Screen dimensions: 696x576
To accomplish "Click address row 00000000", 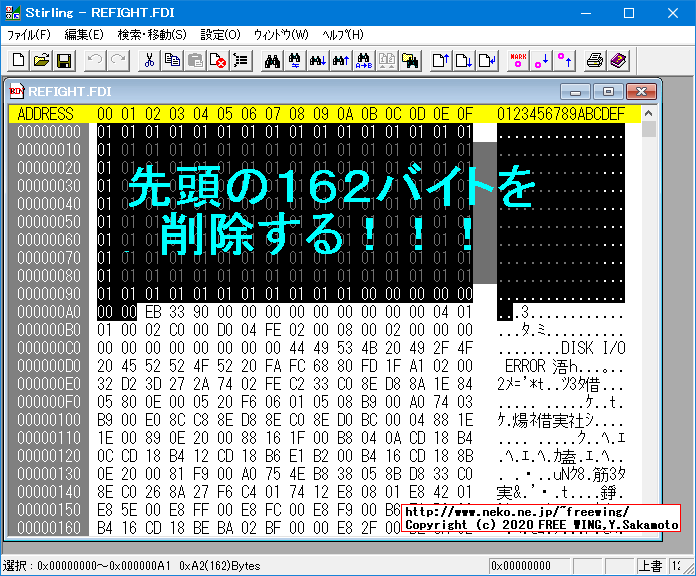I will (x=49, y=132).
